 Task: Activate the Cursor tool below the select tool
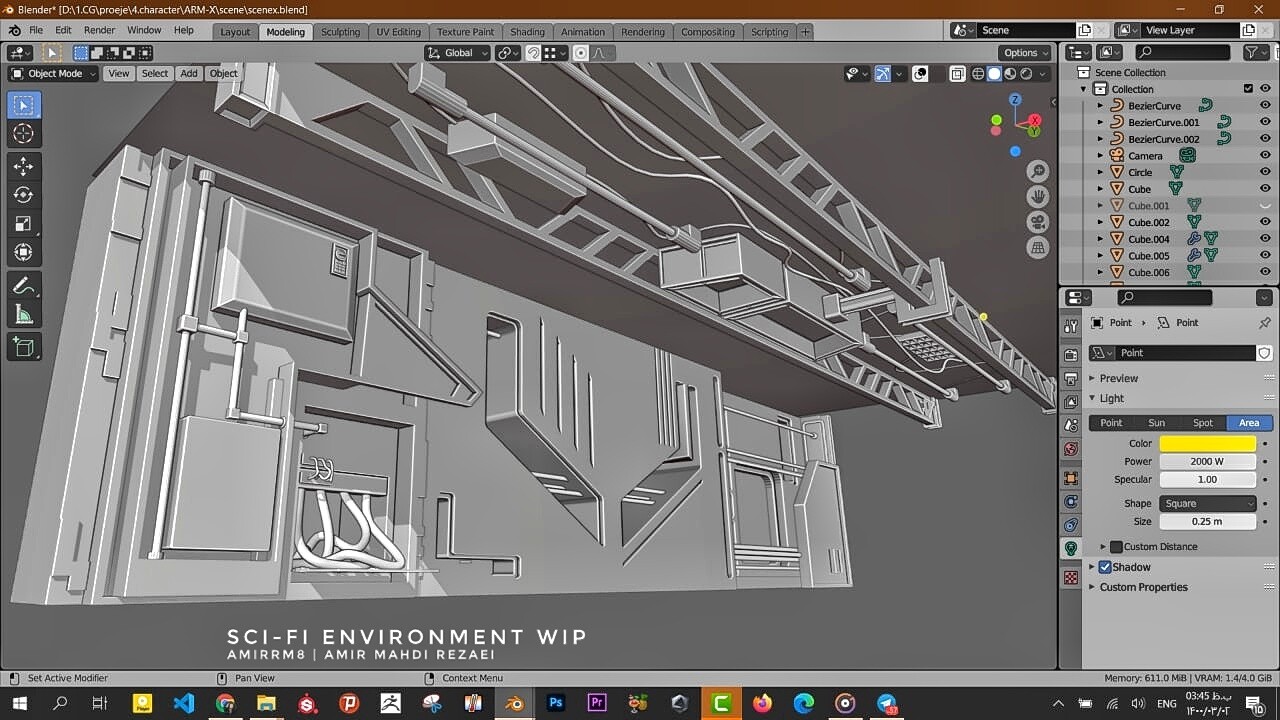24,133
